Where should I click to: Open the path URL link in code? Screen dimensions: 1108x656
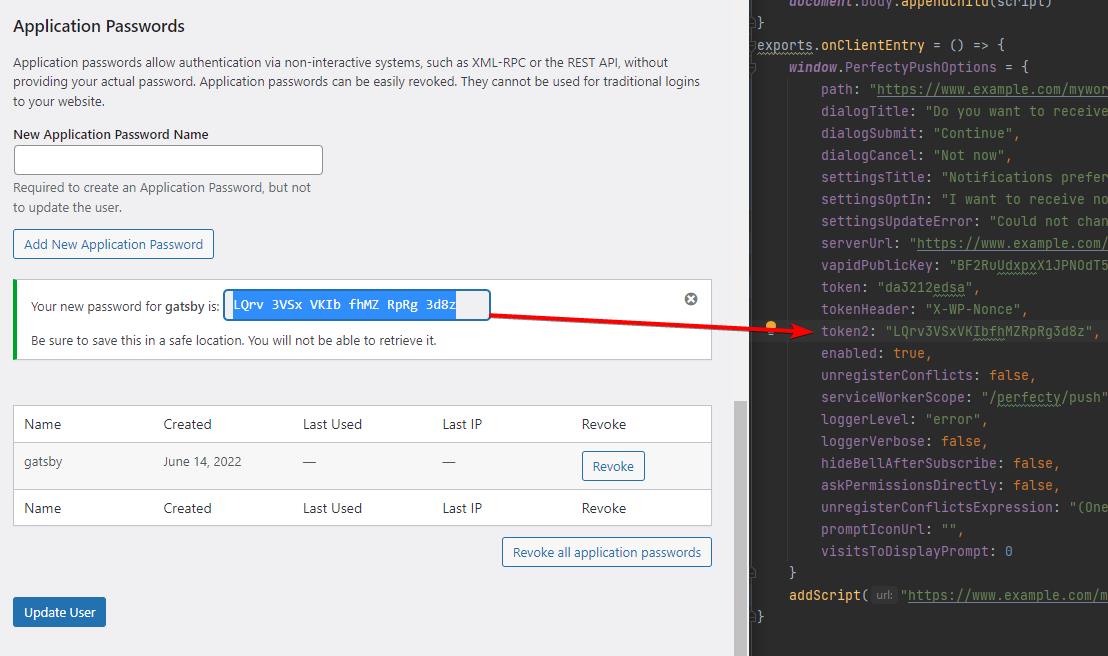(990, 89)
